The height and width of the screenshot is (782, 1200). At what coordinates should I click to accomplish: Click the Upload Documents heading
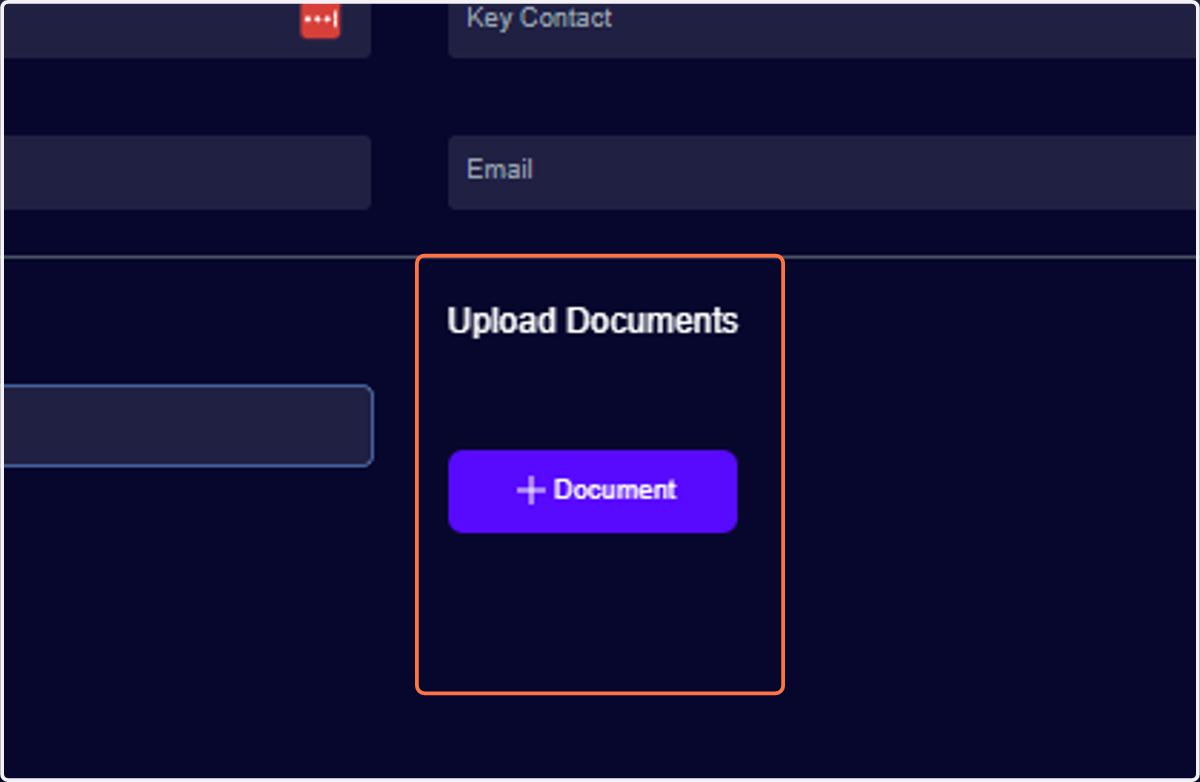click(x=593, y=321)
